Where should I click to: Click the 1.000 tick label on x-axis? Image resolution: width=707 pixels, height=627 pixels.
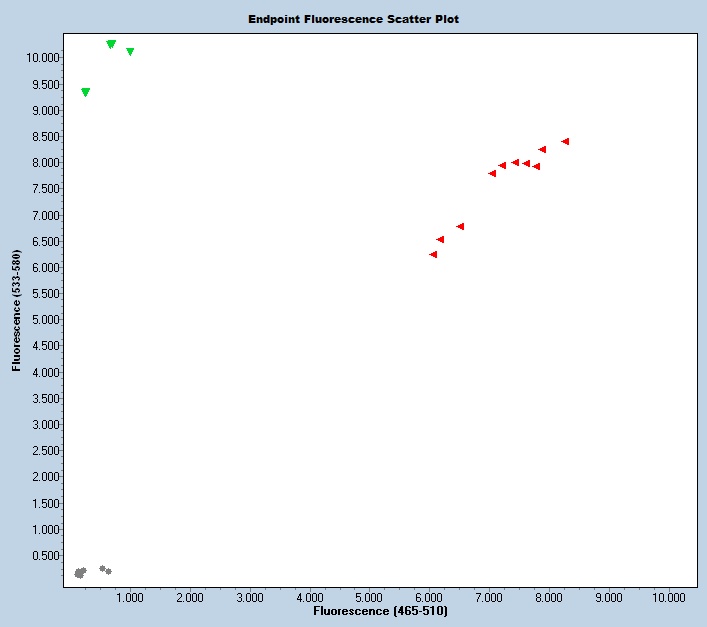pyautogui.click(x=129, y=597)
